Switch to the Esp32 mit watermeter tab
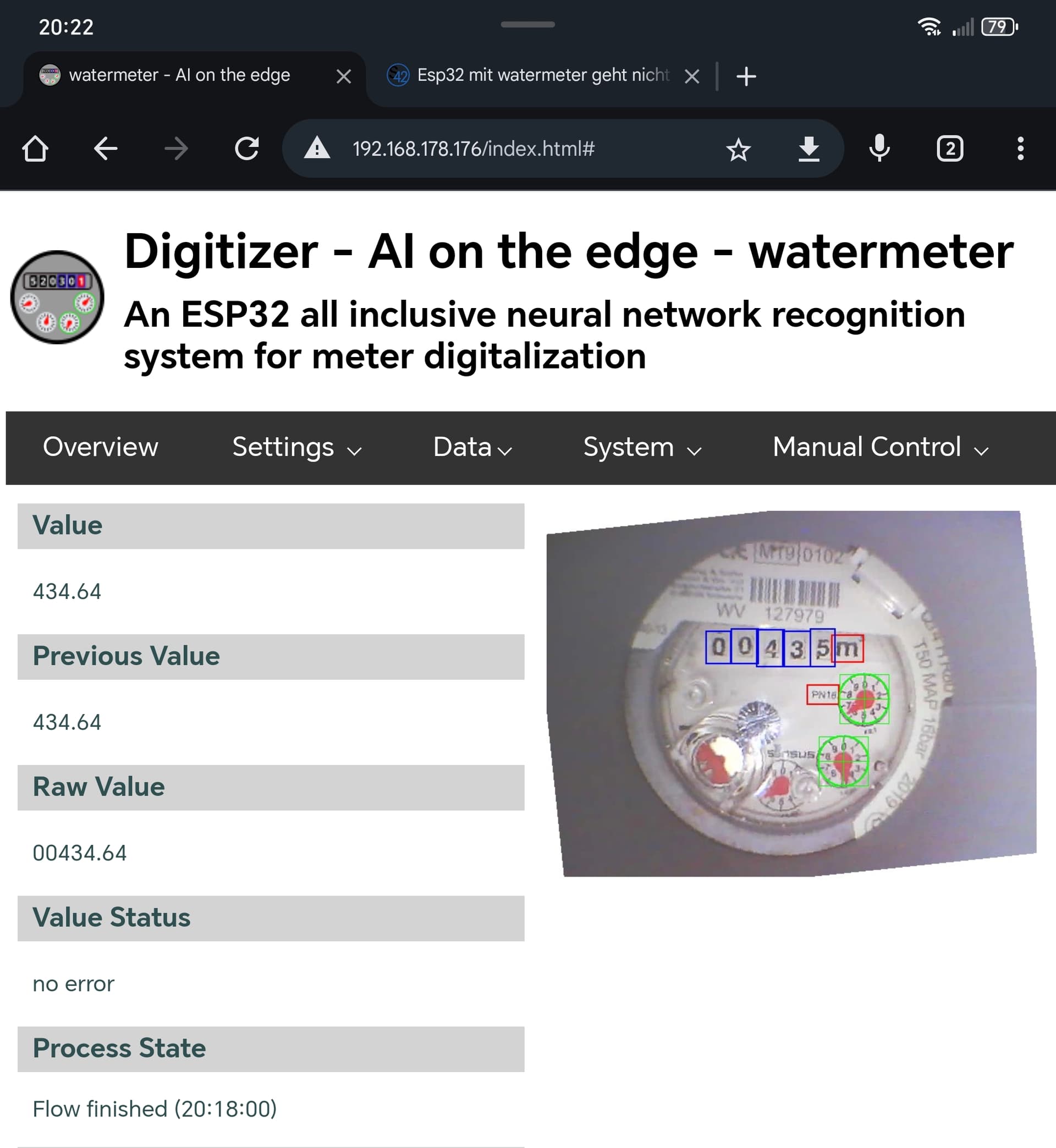Image resolution: width=1056 pixels, height=1148 pixels. [x=543, y=75]
